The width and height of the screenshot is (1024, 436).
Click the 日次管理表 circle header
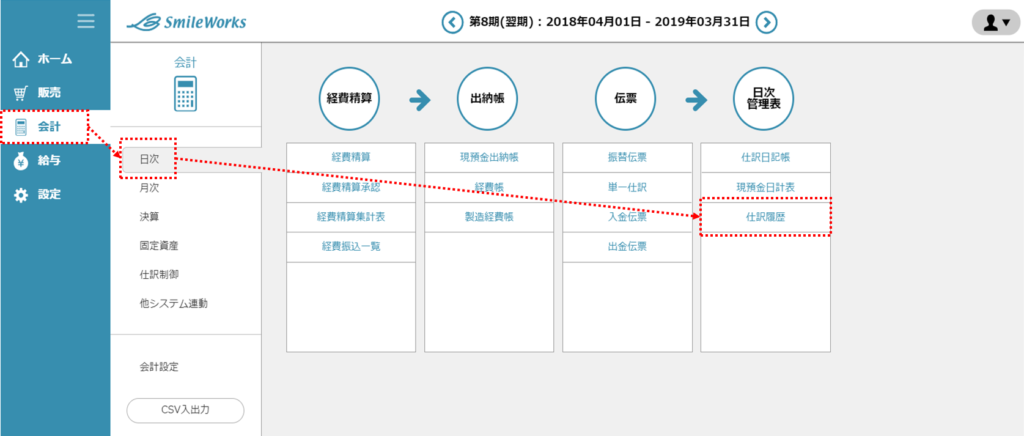[x=763, y=100]
